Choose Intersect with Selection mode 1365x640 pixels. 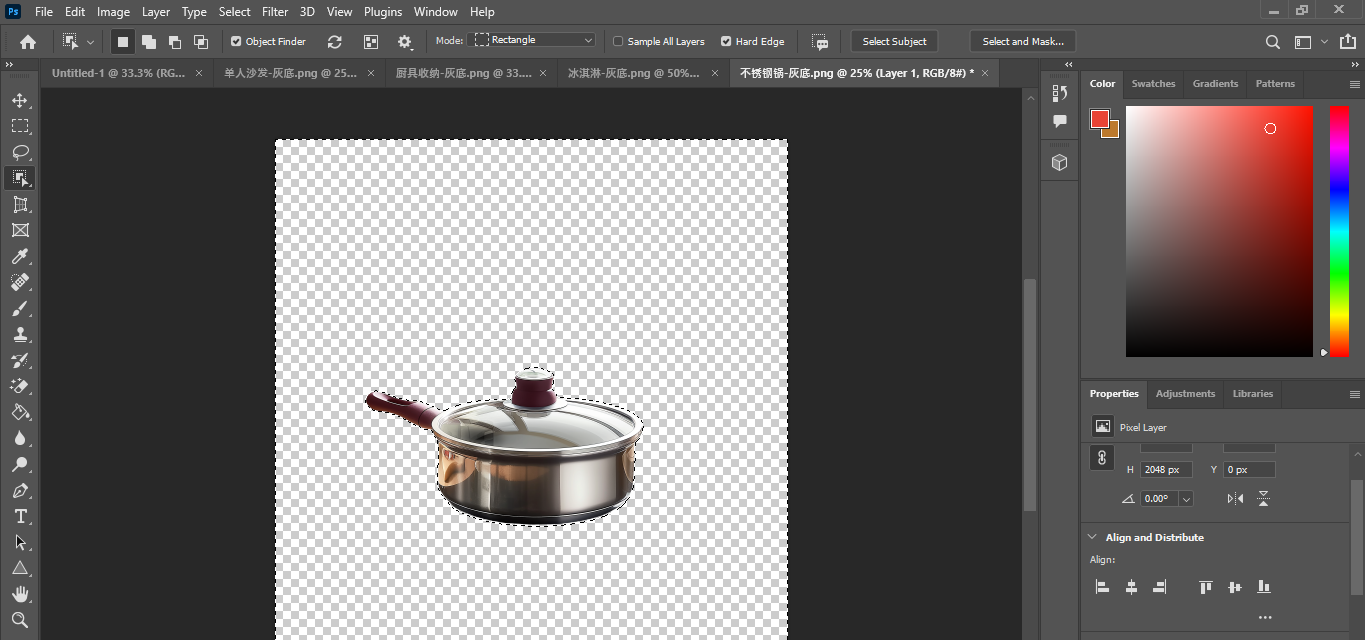(201, 42)
